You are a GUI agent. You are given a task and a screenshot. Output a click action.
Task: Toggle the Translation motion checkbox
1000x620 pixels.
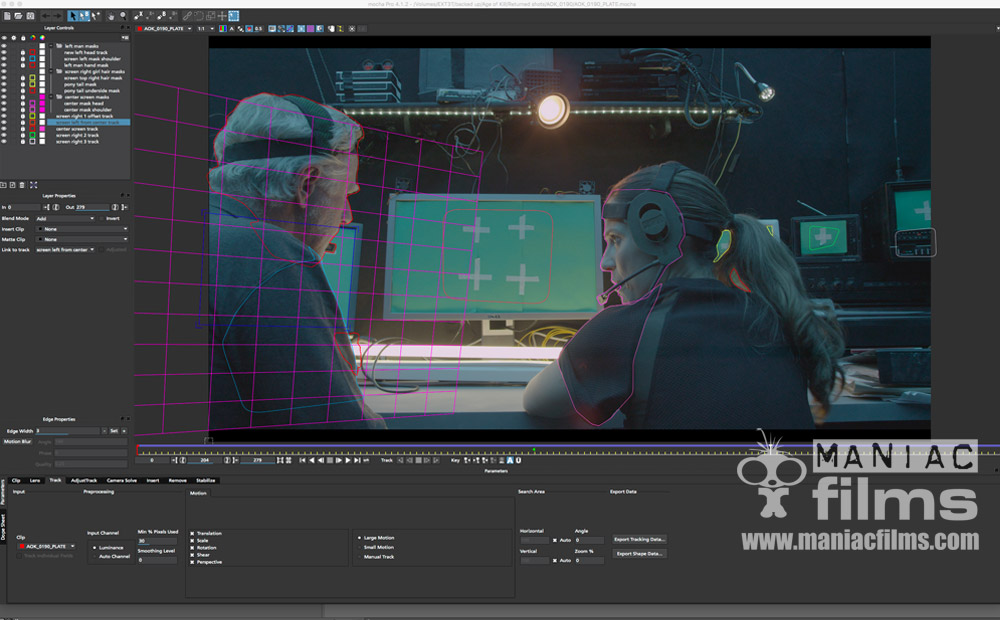click(192, 533)
